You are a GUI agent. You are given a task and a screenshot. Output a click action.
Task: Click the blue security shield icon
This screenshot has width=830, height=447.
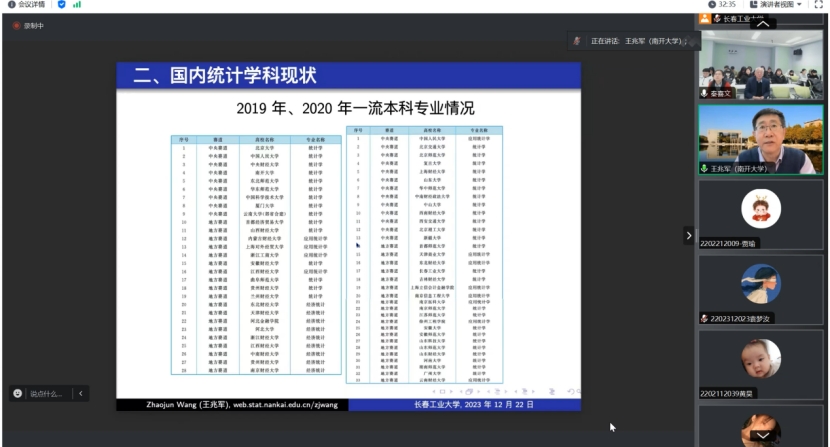(61, 5)
